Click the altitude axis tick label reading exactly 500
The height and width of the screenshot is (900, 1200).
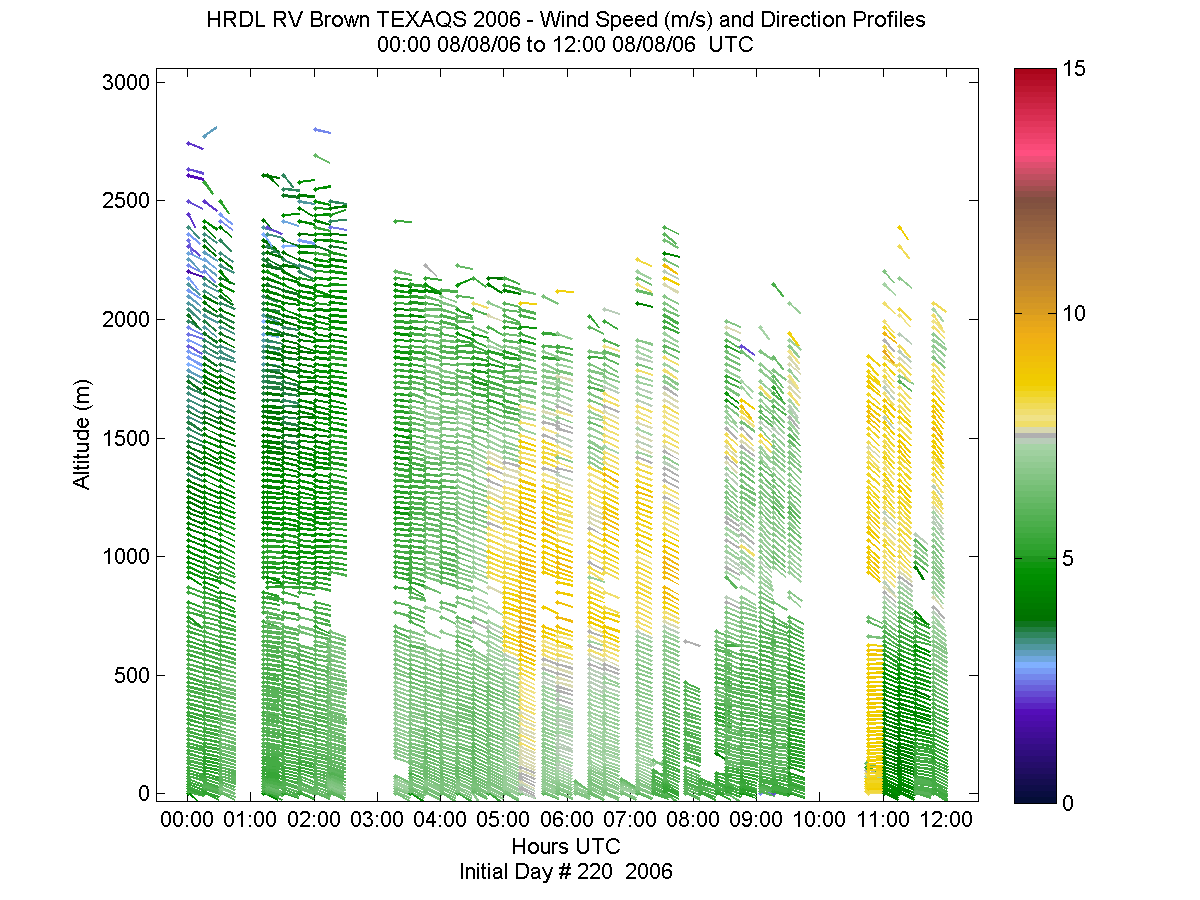click(x=133, y=675)
